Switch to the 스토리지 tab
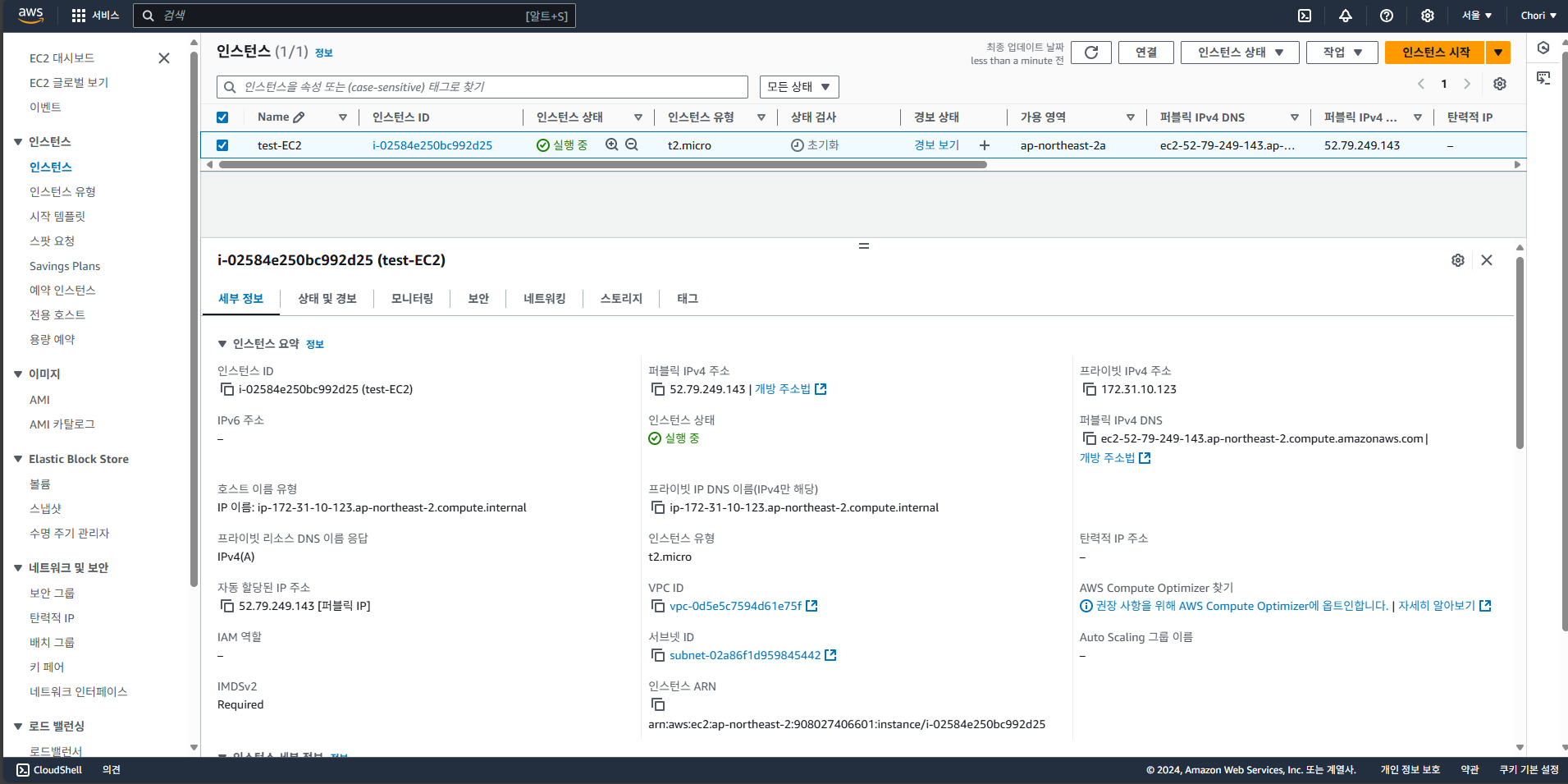This screenshot has height=784, width=1568. click(x=621, y=299)
